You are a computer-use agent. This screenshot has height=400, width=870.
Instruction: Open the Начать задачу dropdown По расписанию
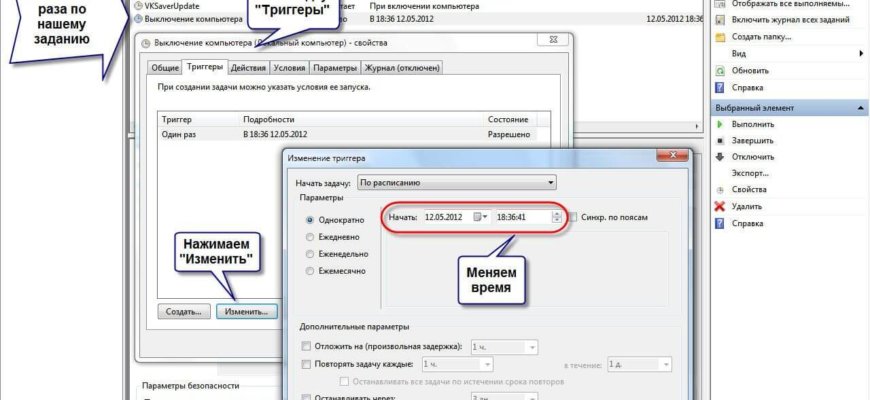[x=456, y=183]
